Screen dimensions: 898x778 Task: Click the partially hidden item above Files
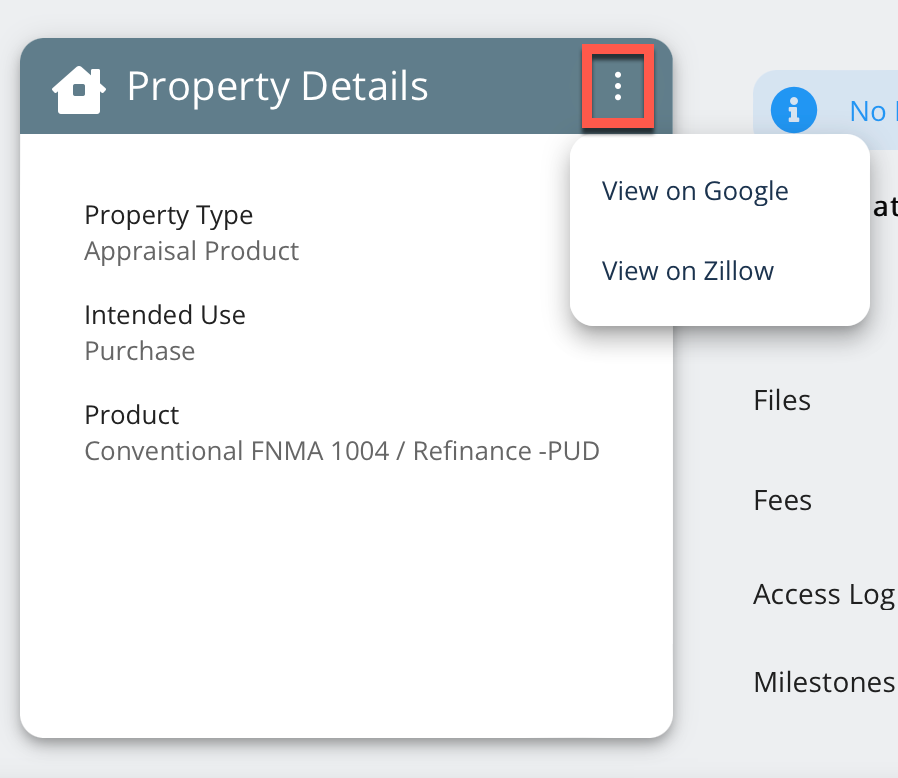884,207
